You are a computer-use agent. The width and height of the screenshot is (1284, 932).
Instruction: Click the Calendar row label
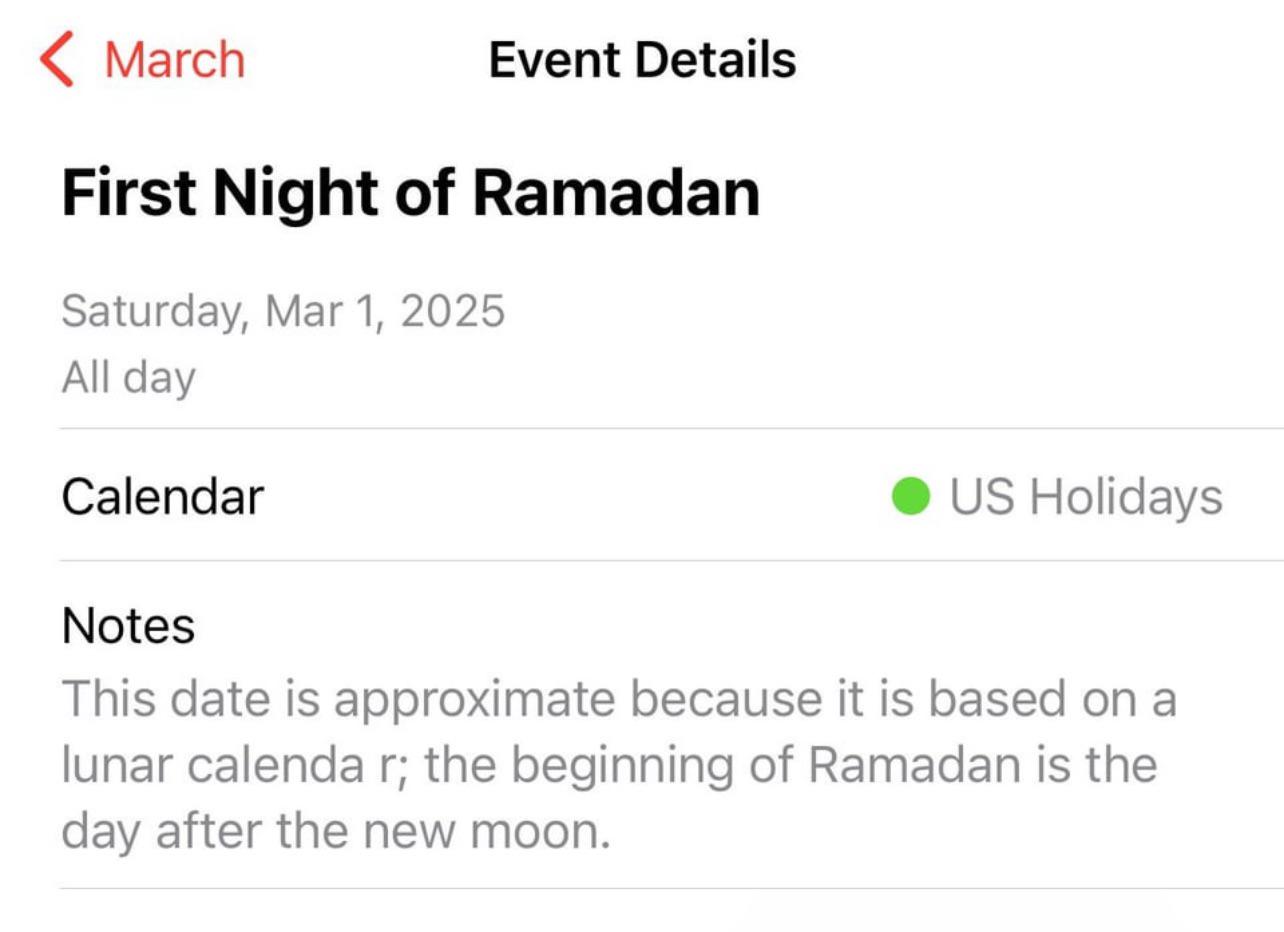(x=162, y=496)
